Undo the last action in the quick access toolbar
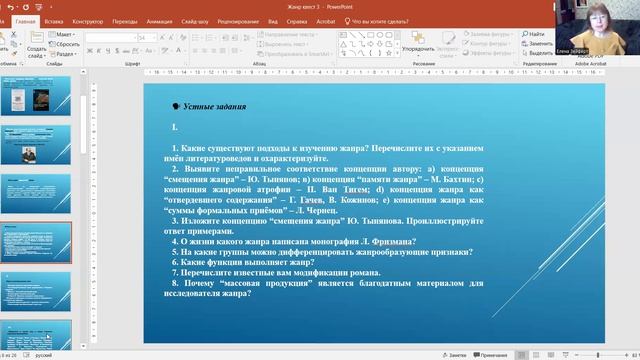 click(x=11, y=7)
